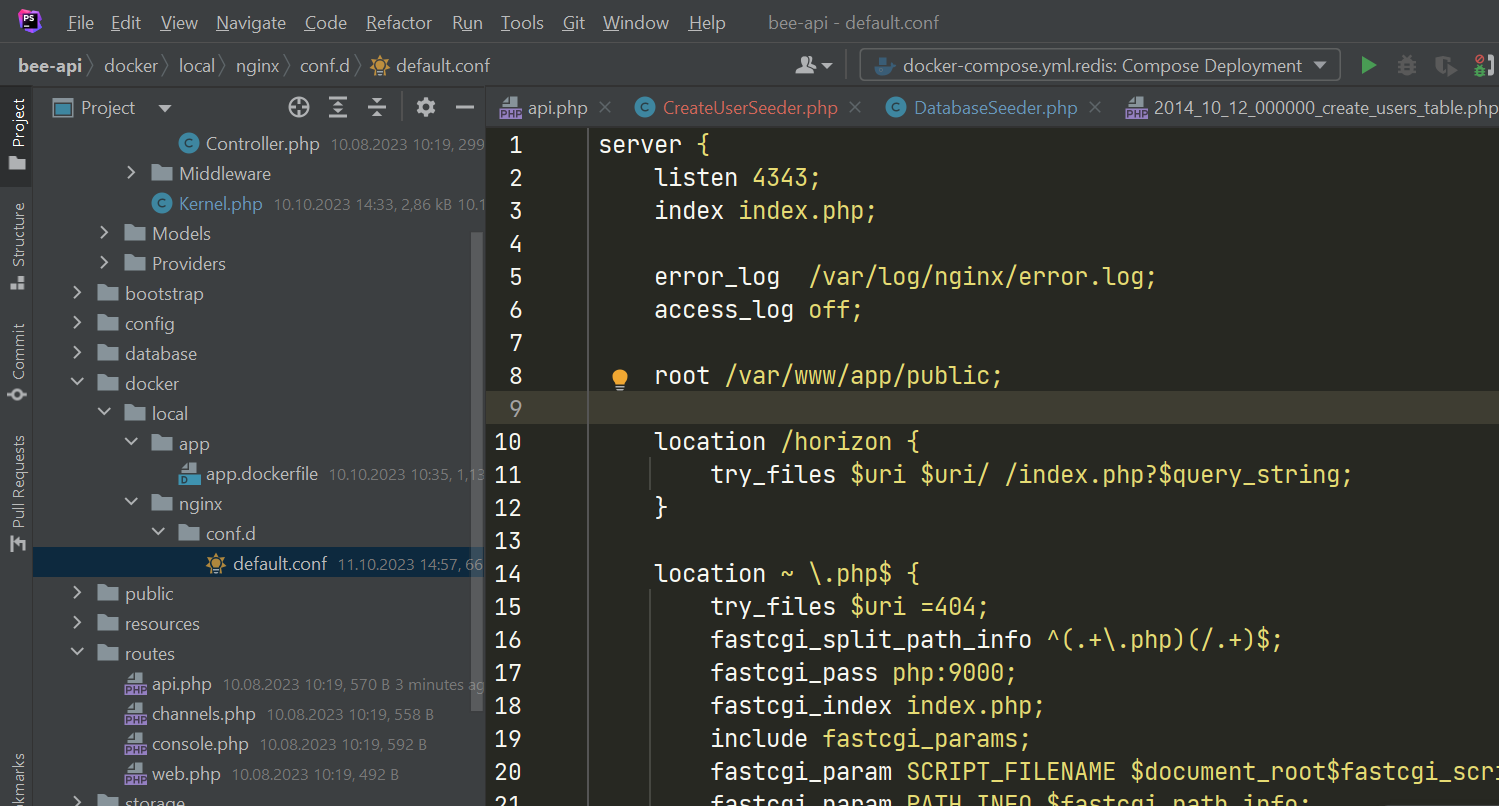Image resolution: width=1499 pixels, height=806 pixels.
Task: Click the Code With Me user icon
Action: 808,64
